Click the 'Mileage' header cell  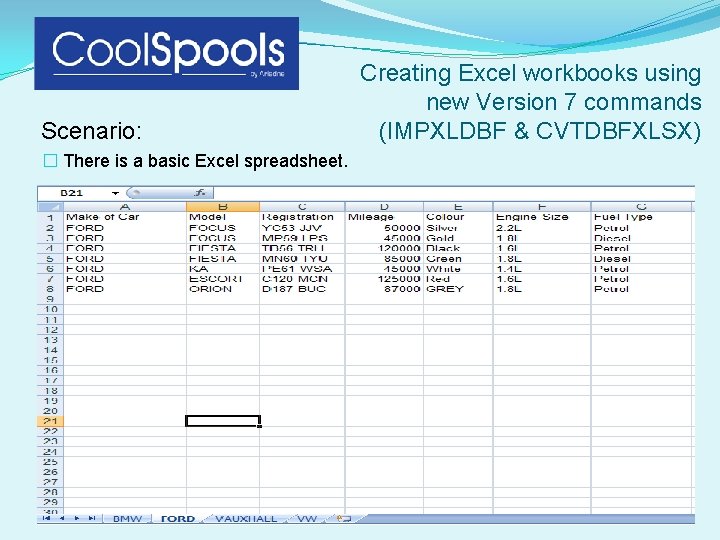pos(384,217)
